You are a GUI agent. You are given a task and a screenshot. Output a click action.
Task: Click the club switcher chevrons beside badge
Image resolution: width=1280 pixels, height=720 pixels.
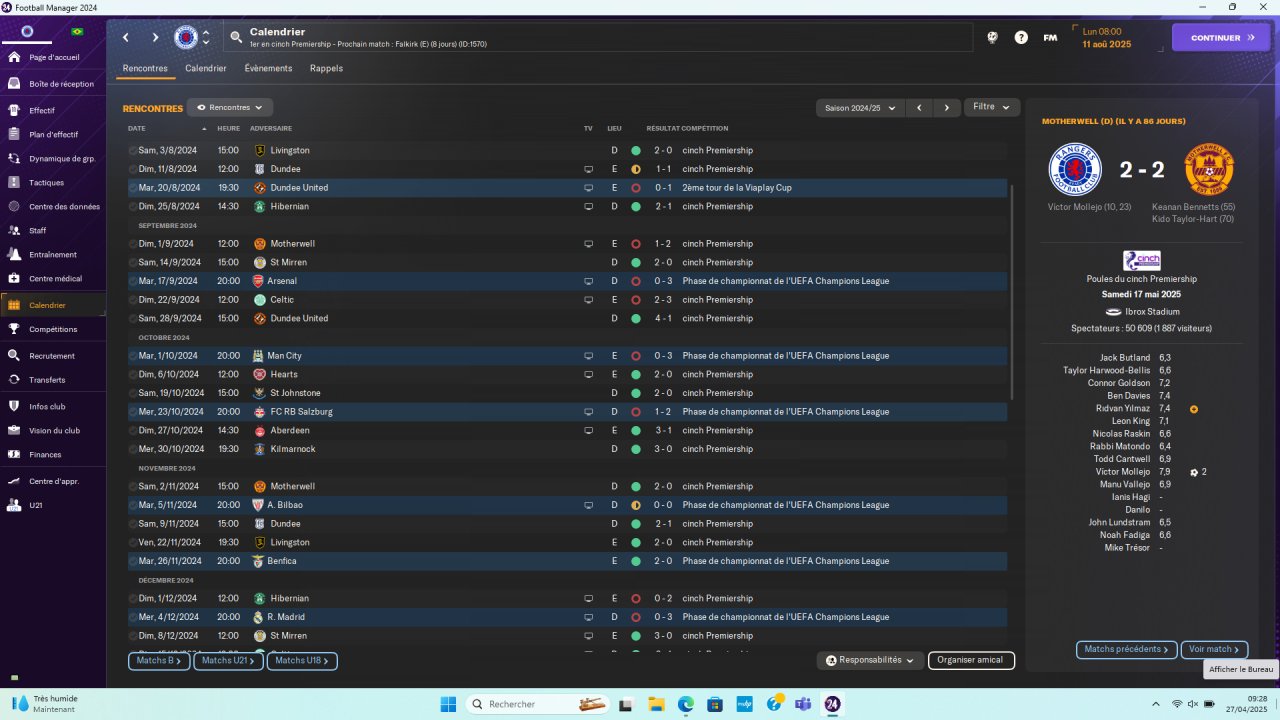(206, 37)
